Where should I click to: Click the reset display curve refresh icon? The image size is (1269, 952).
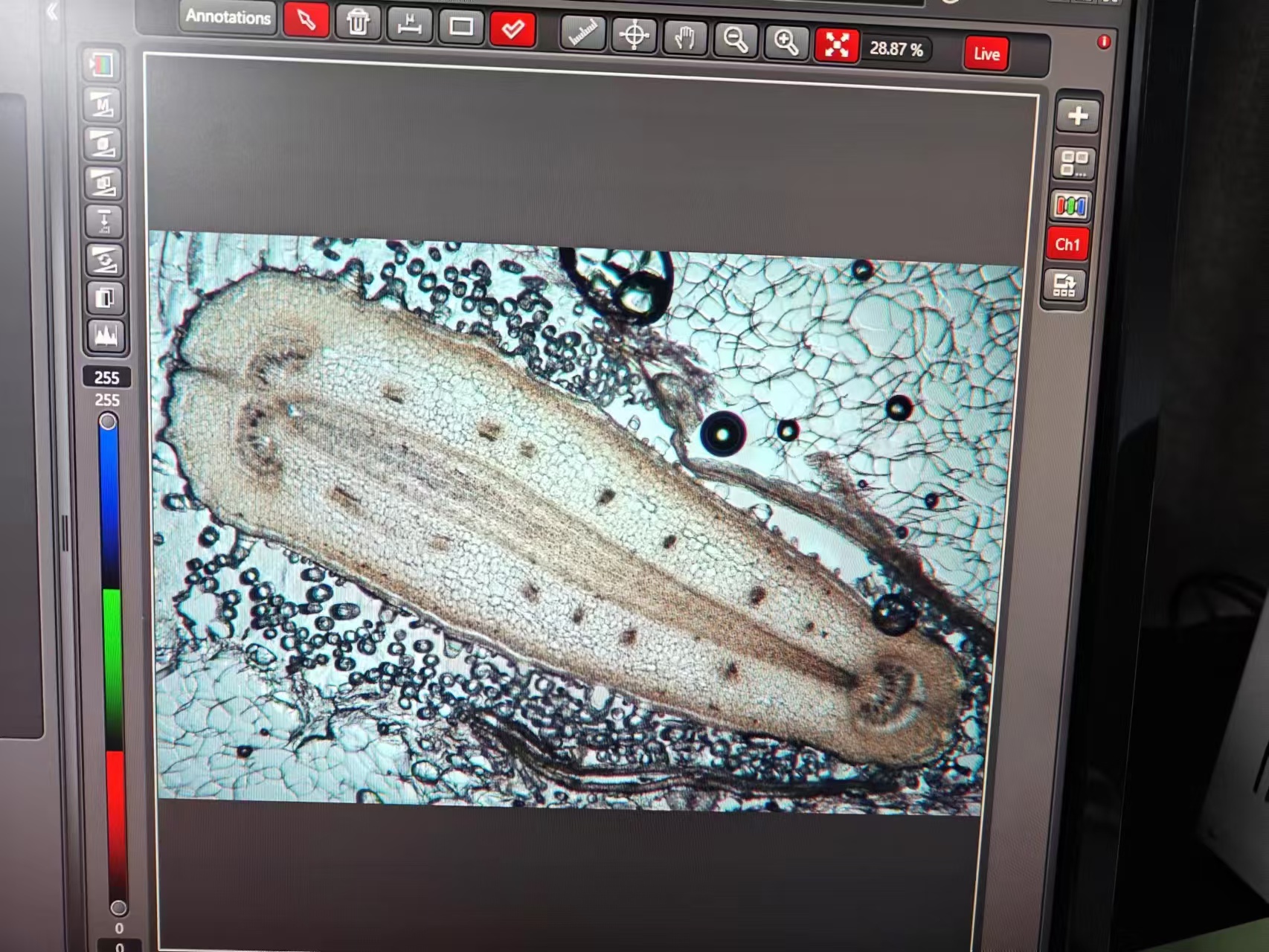click(x=105, y=260)
